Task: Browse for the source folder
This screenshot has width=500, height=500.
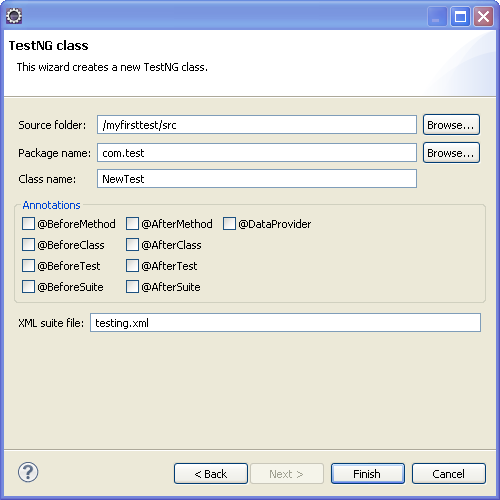Action: click(451, 125)
